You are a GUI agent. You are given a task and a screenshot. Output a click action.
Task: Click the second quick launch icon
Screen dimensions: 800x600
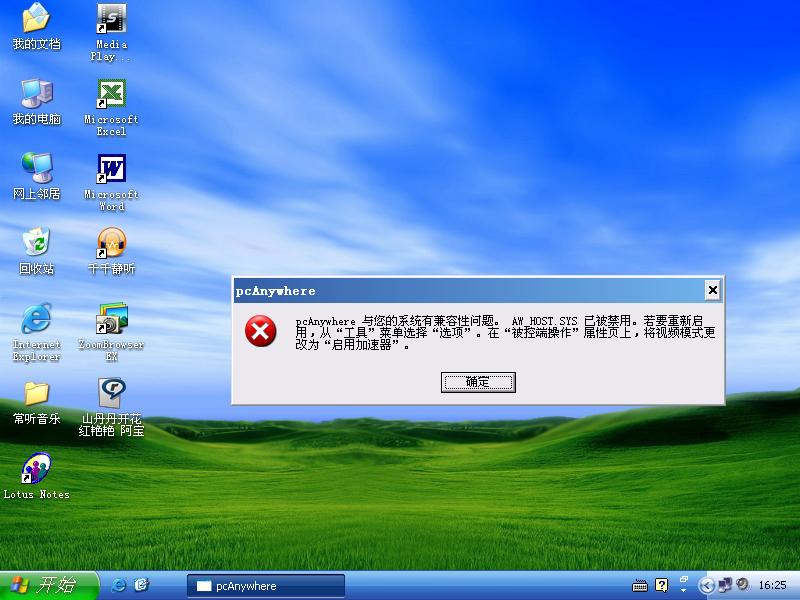coord(141,585)
